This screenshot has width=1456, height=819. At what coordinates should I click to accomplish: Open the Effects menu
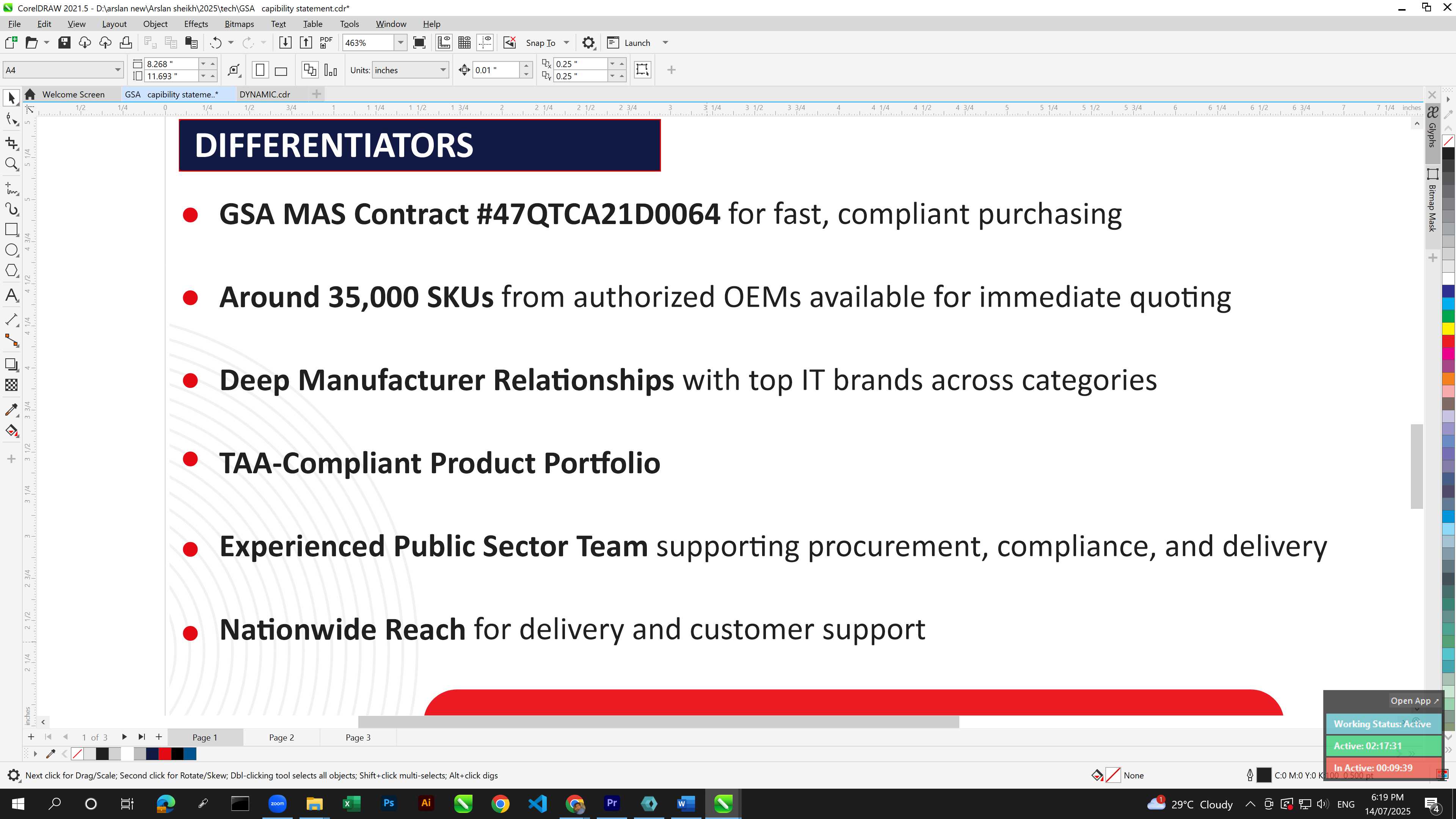[x=196, y=24]
